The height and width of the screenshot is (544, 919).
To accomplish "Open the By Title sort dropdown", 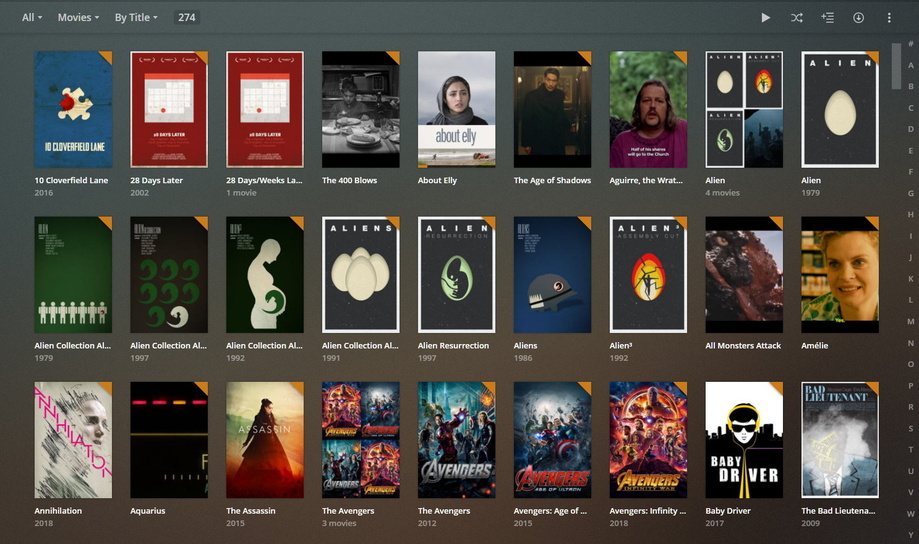I will [136, 18].
